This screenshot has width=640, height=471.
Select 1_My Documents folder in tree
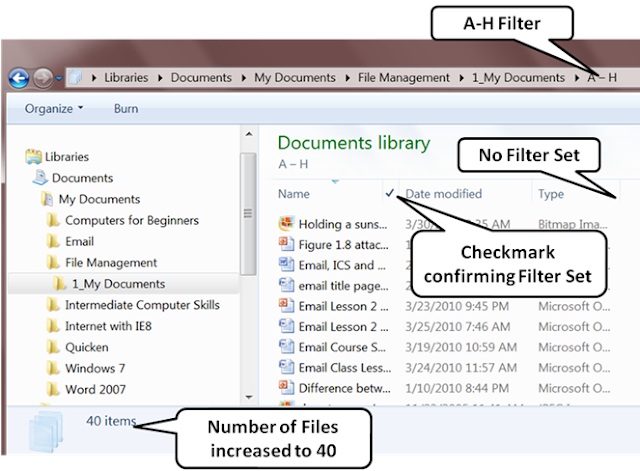tap(118, 284)
